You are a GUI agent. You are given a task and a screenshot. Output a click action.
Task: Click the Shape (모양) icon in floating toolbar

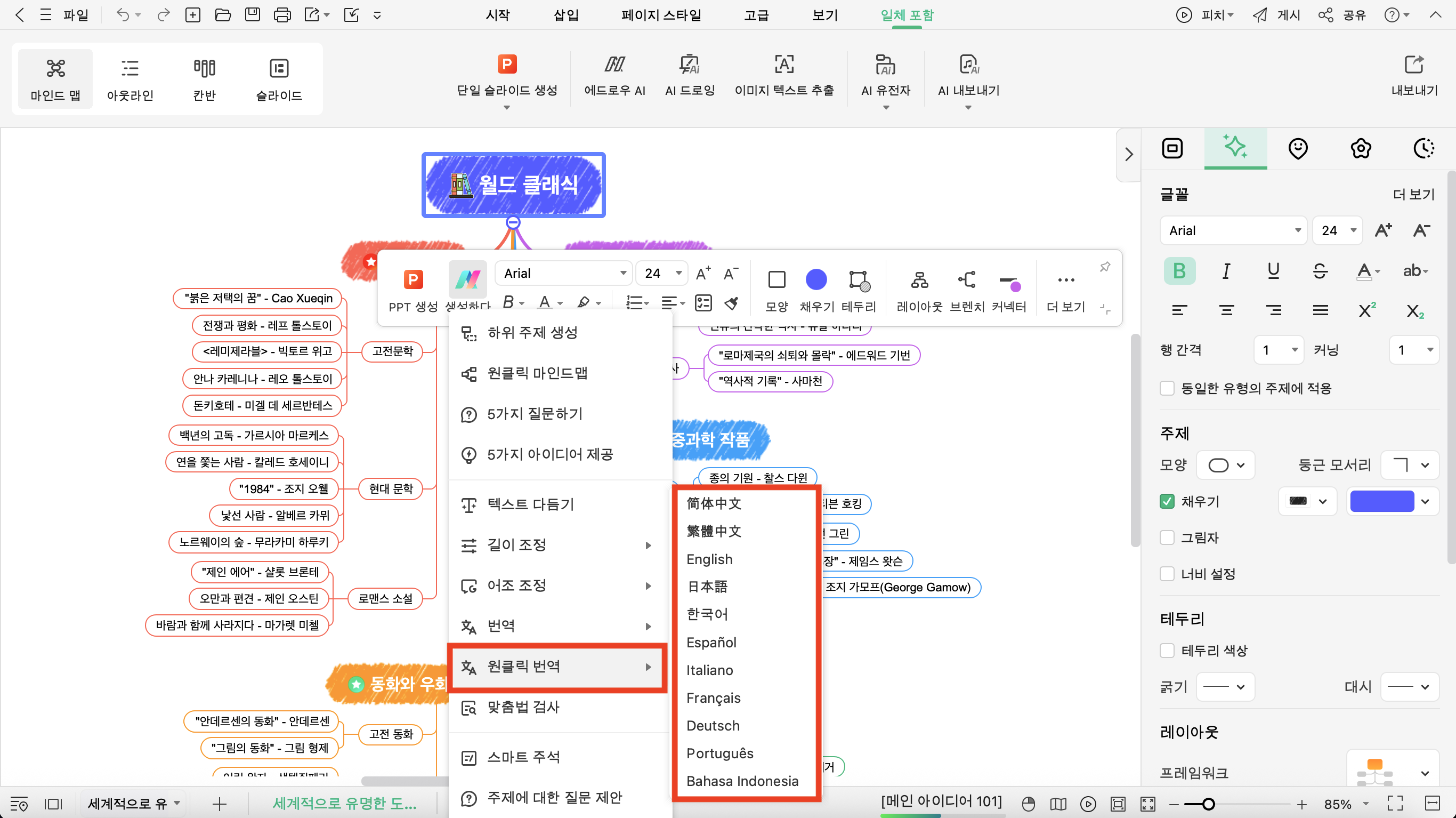click(776, 280)
